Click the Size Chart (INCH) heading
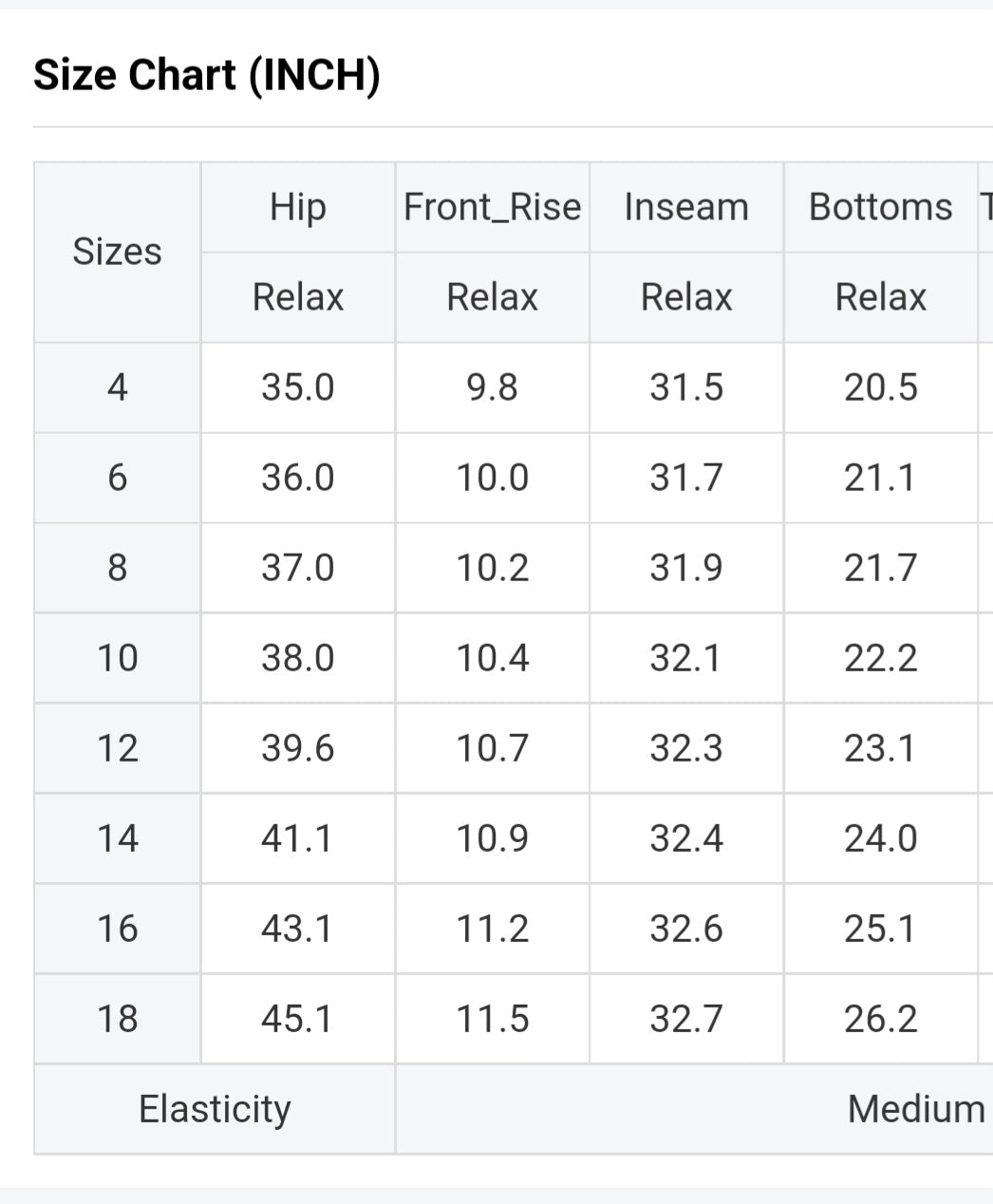993x1204 pixels. click(x=207, y=75)
